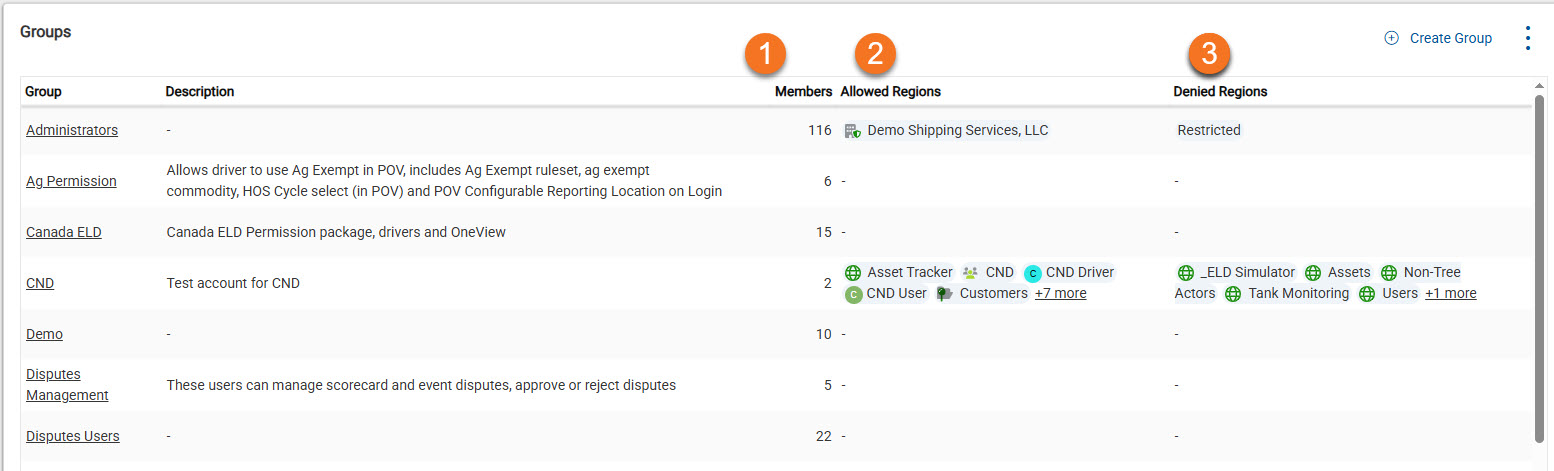This screenshot has width=1554, height=471.
Task: Click the Create Group plus icon
Action: click(x=1391, y=38)
